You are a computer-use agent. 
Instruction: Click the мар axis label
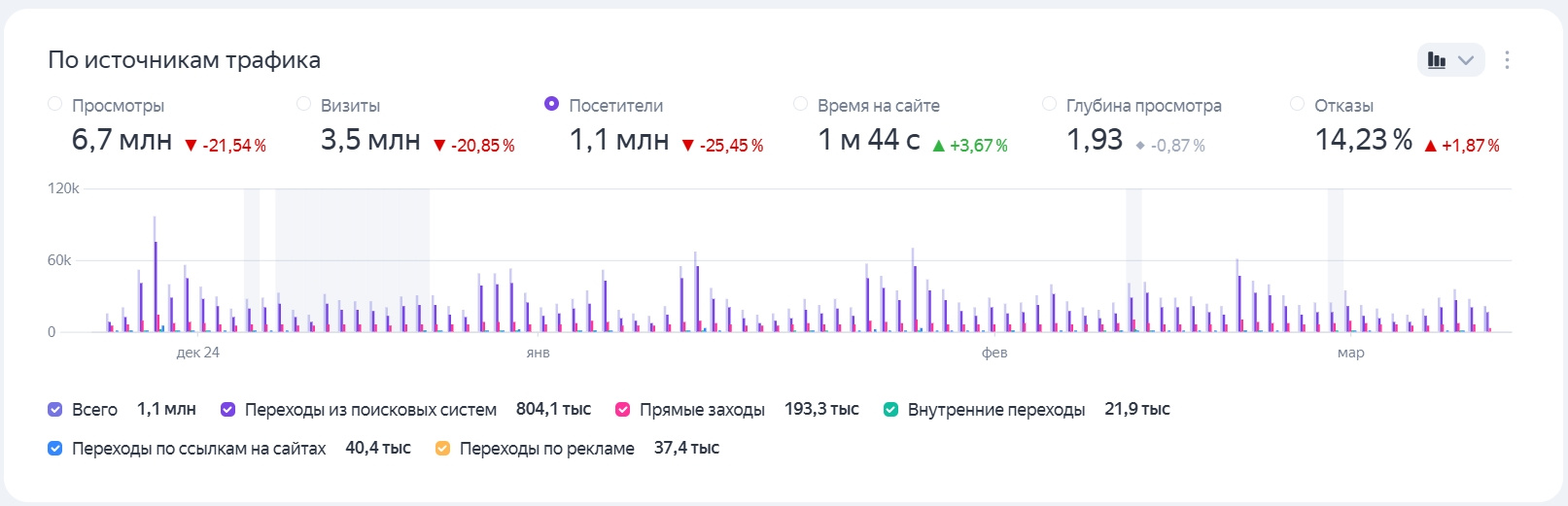pyautogui.click(x=1350, y=353)
